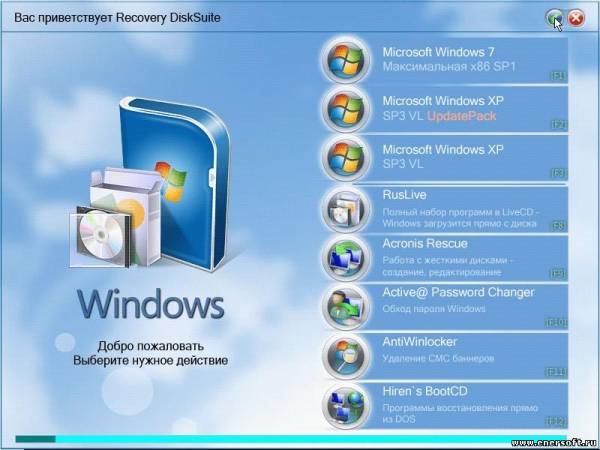Image resolution: width=600 pixels, height=450 pixels.
Task: Open the Hiren's BootCD icon
Action: pos(346,405)
